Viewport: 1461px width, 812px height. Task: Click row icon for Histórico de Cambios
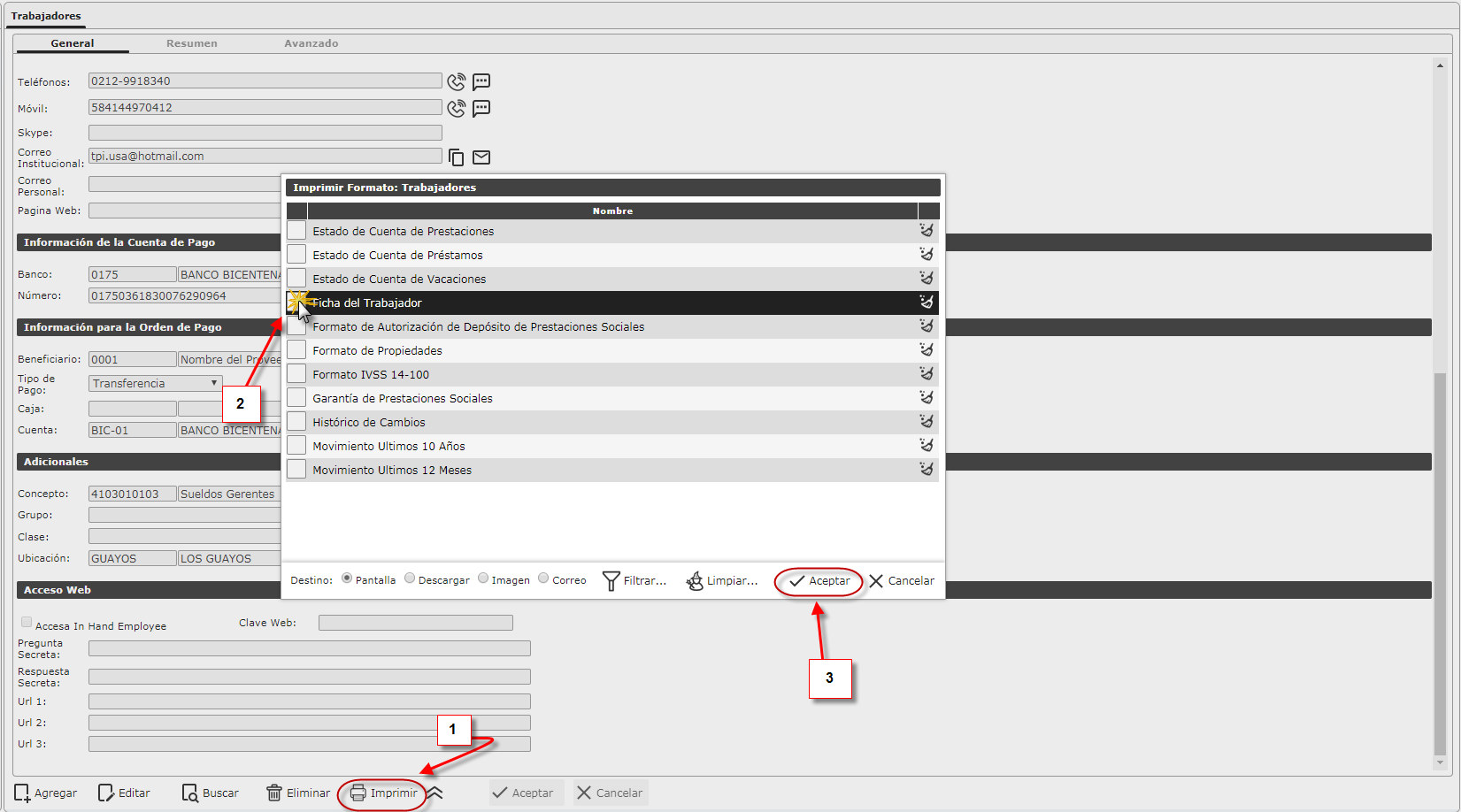(927, 422)
